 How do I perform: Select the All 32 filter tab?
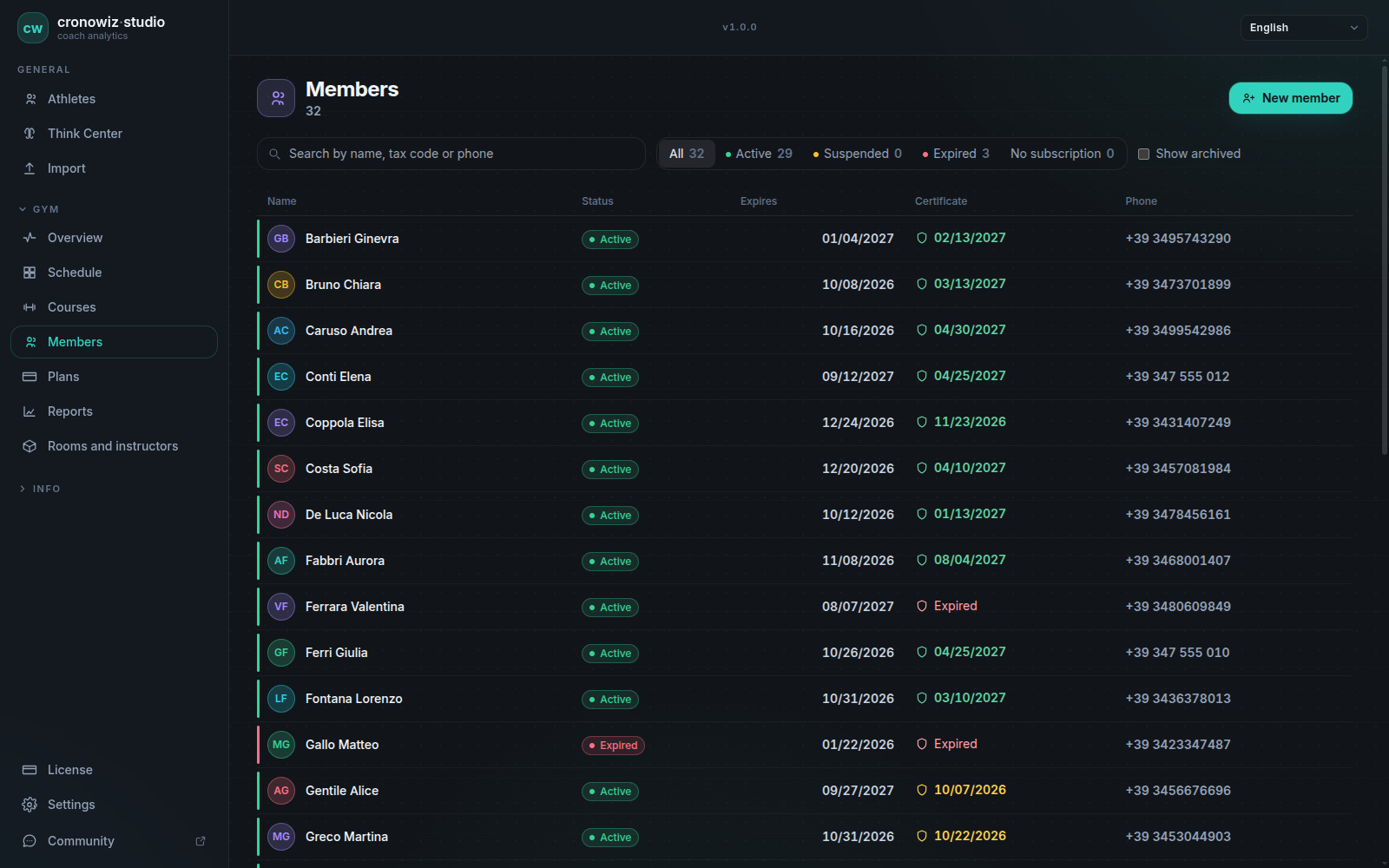tap(687, 154)
